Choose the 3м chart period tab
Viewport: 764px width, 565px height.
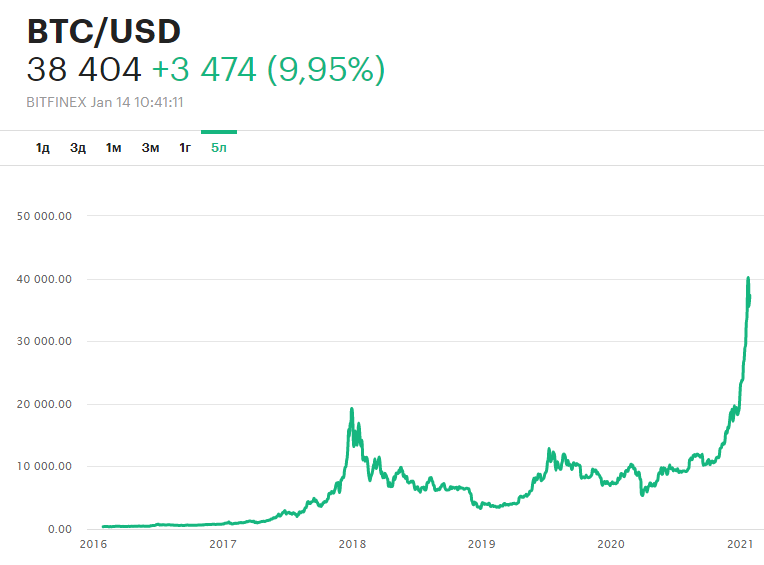pyautogui.click(x=150, y=148)
